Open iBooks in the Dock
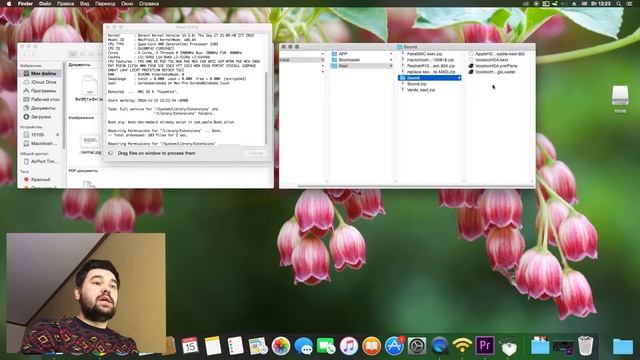This screenshot has height=360, width=640. pos(371,346)
